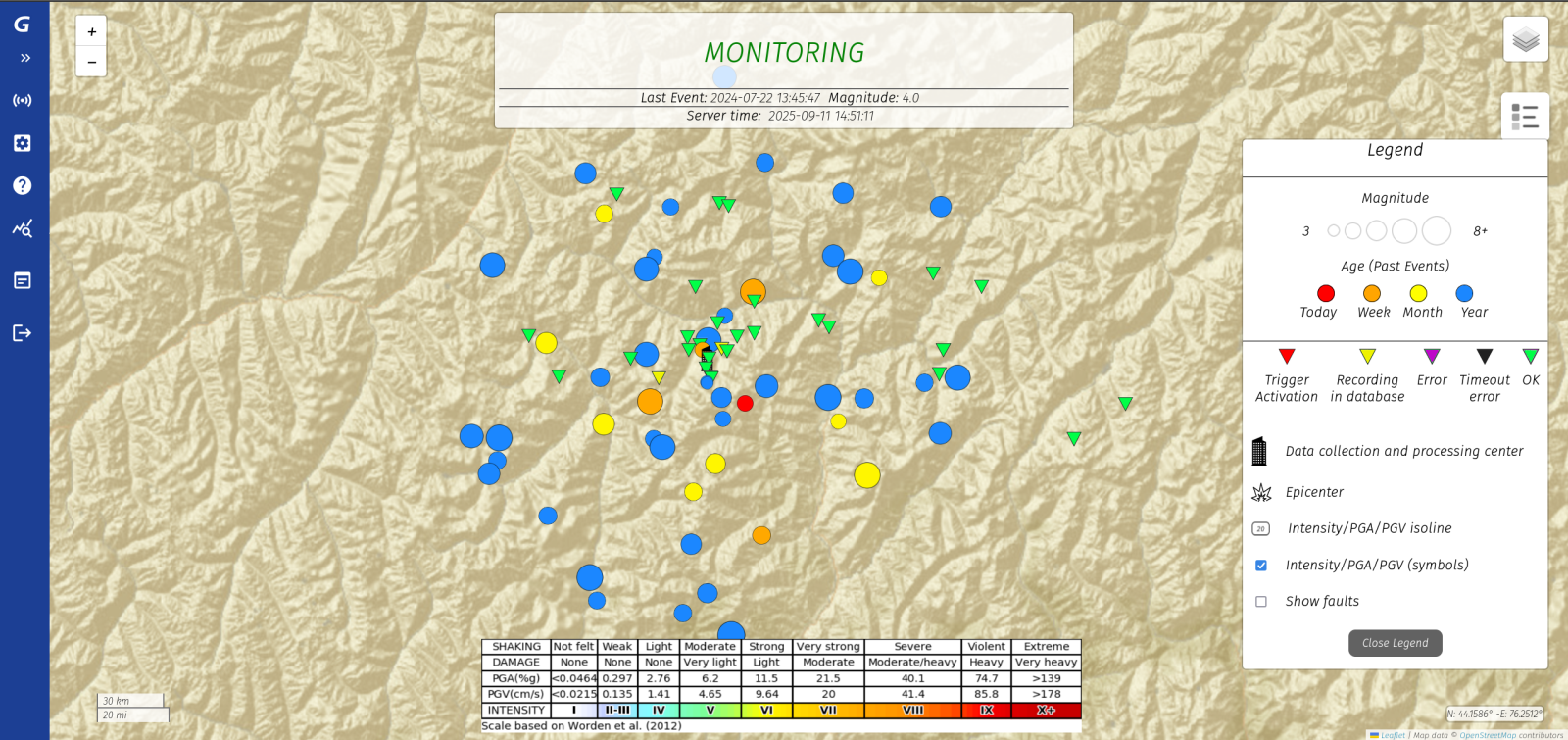
Task: Open the settings gear icon in sidebar
Action: click(x=22, y=143)
